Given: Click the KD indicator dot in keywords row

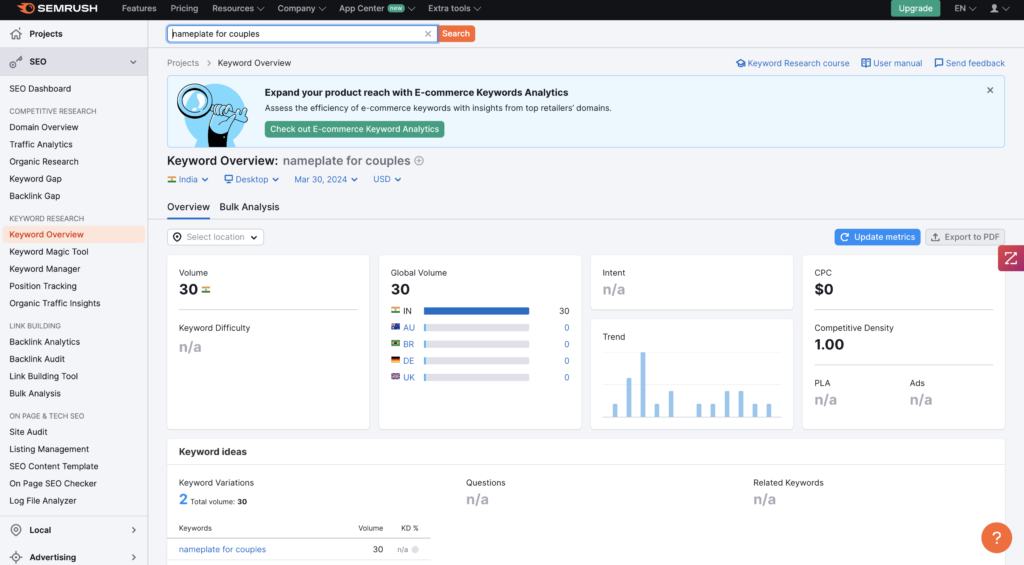Looking at the screenshot, I should [415, 549].
